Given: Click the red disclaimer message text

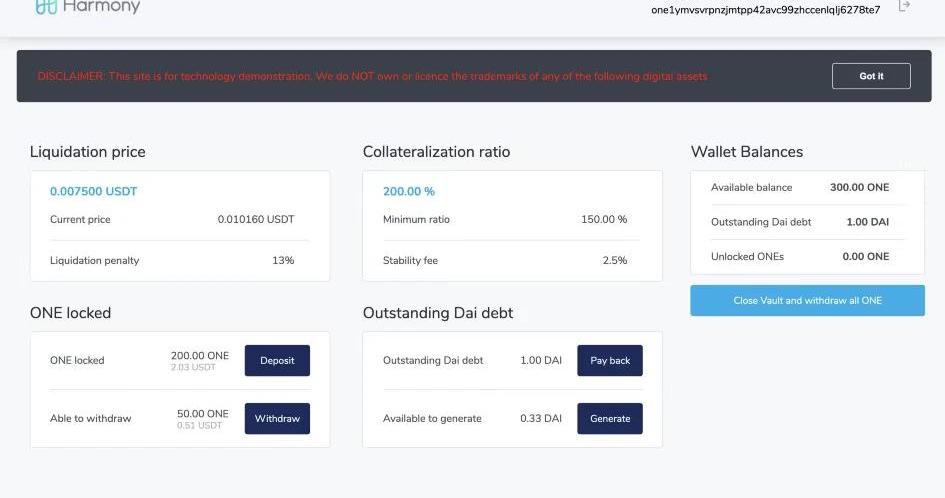Looking at the screenshot, I should click(x=372, y=76).
